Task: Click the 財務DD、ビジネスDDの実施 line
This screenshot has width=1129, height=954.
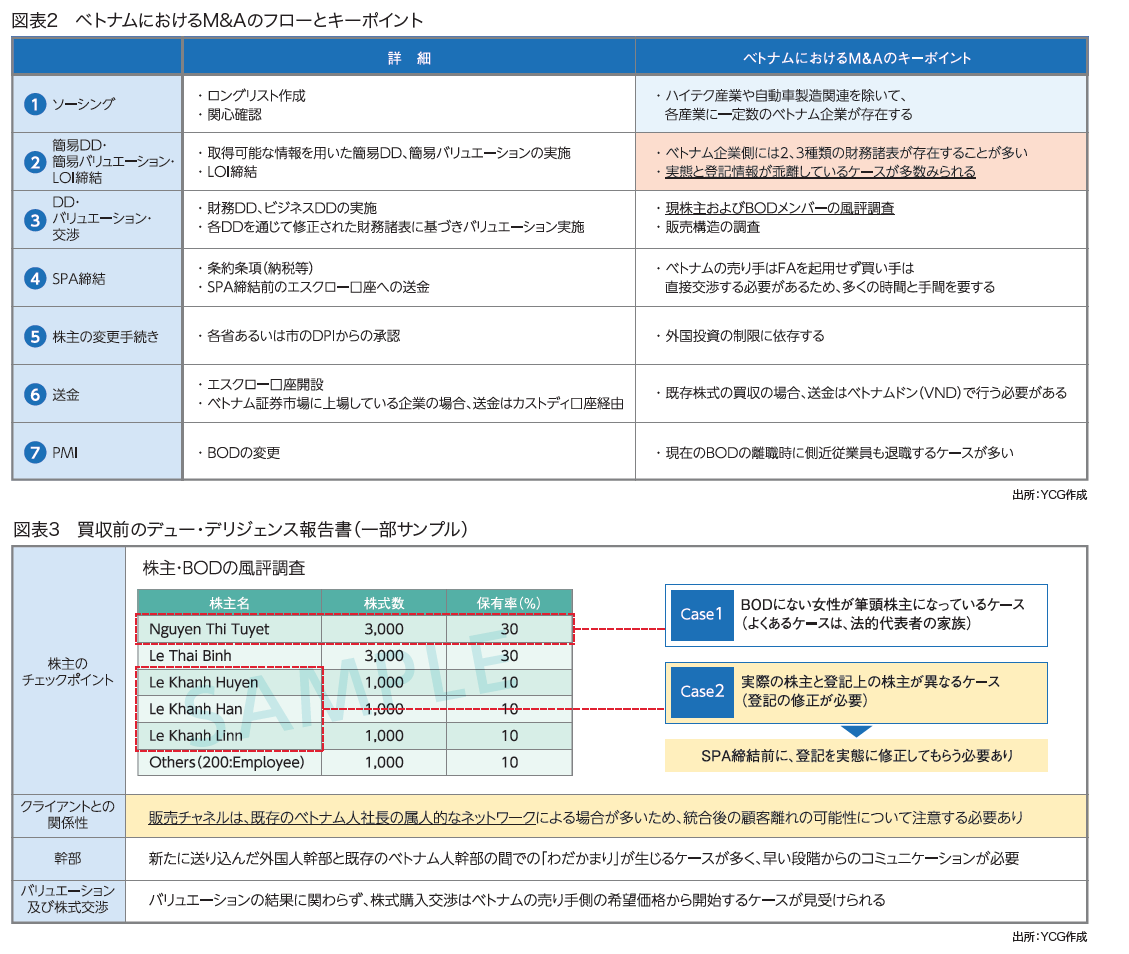Action: [287, 208]
